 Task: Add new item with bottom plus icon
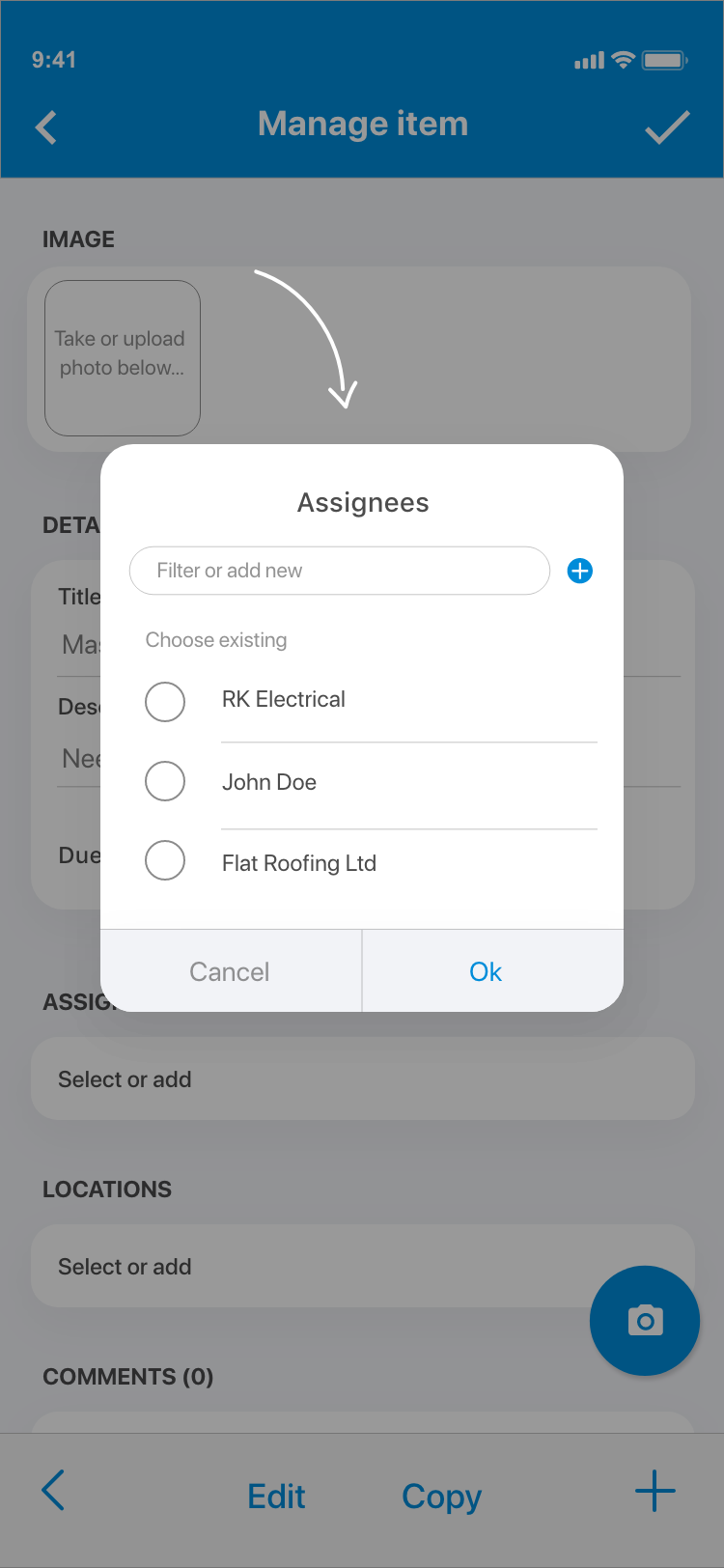pos(654,1491)
